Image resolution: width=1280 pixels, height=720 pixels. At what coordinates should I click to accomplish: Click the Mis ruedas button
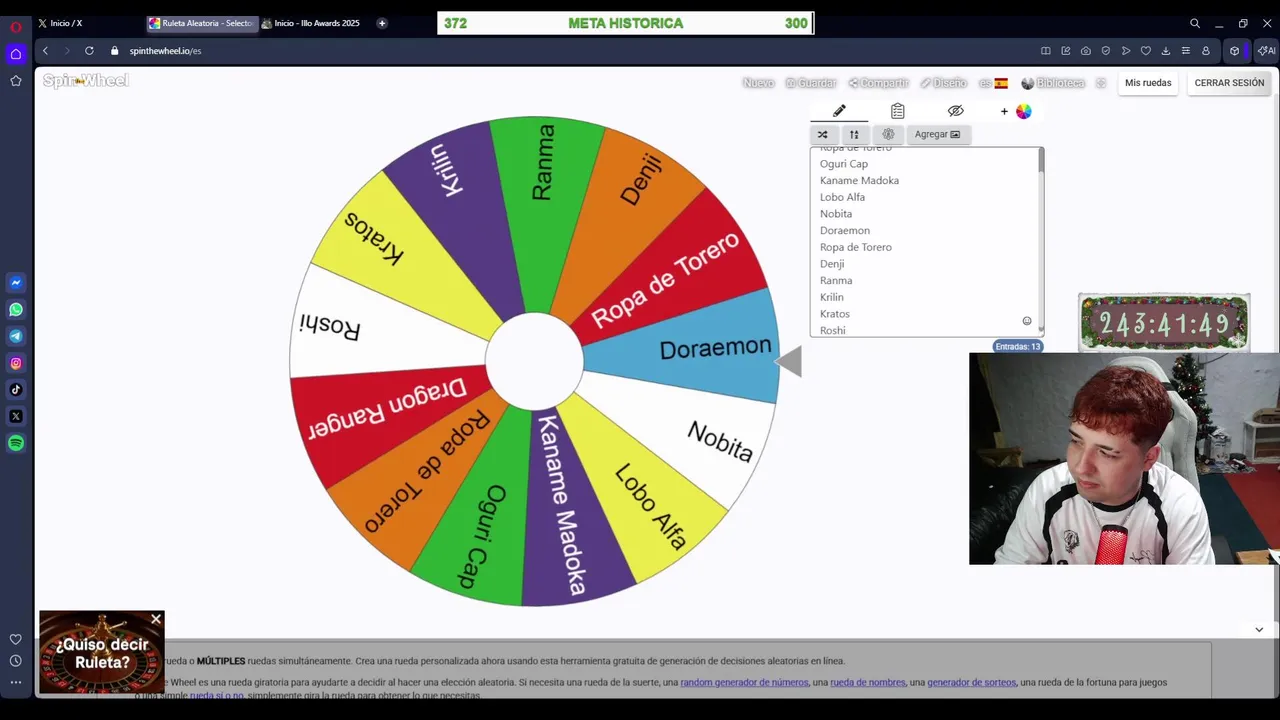(x=1148, y=83)
